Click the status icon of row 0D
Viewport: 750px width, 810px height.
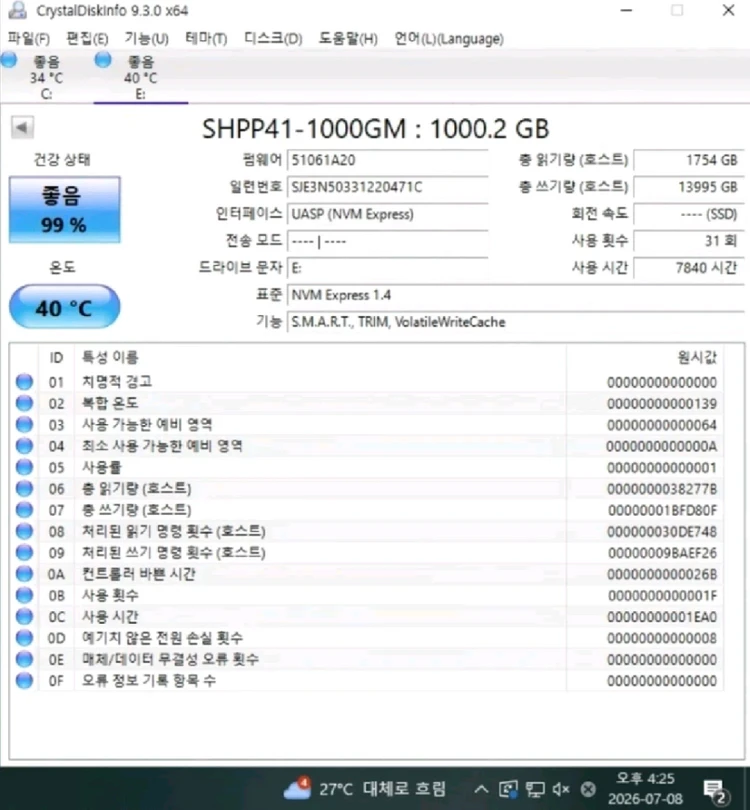tap(24, 638)
